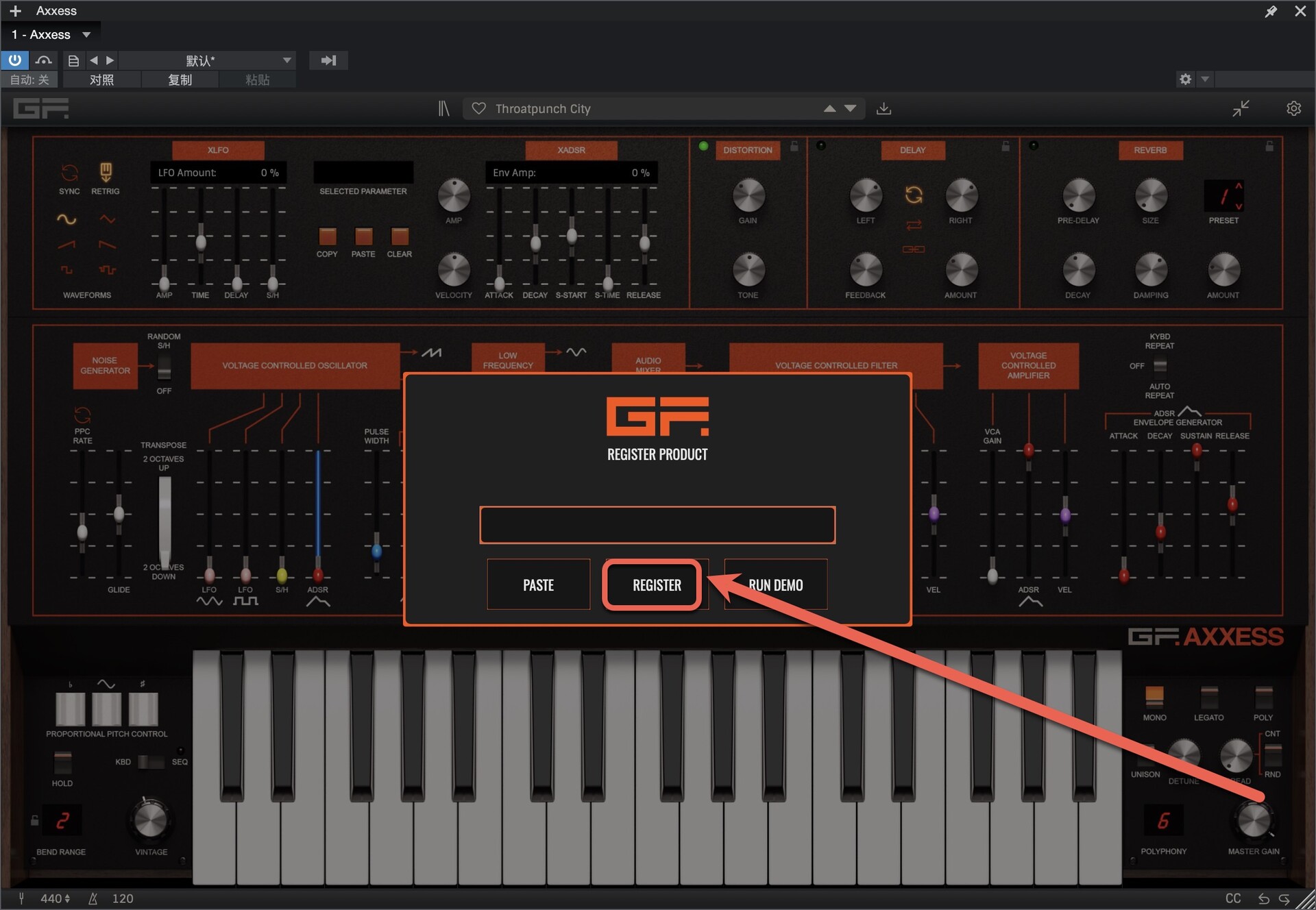Viewport: 1316px width, 910px height.
Task: Click the serial number input field
Action: [x=657, y=525]
